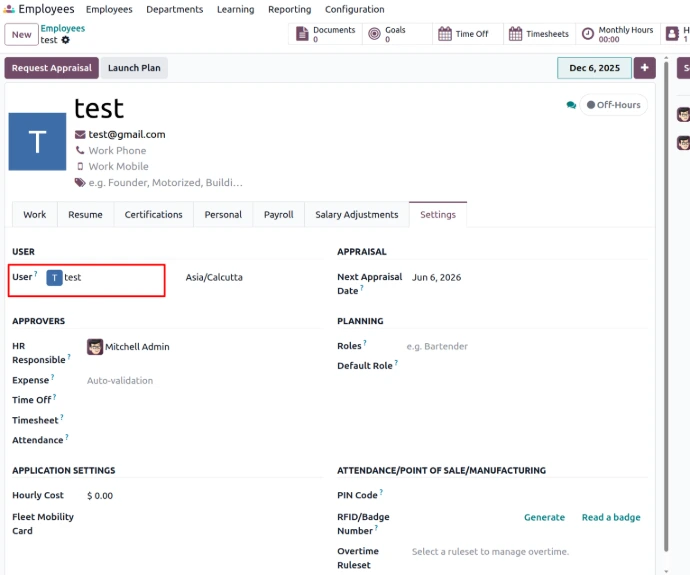Click the employee avatar photo T
This screenshot has height=575, width=690.
click(x=37, y=141)
